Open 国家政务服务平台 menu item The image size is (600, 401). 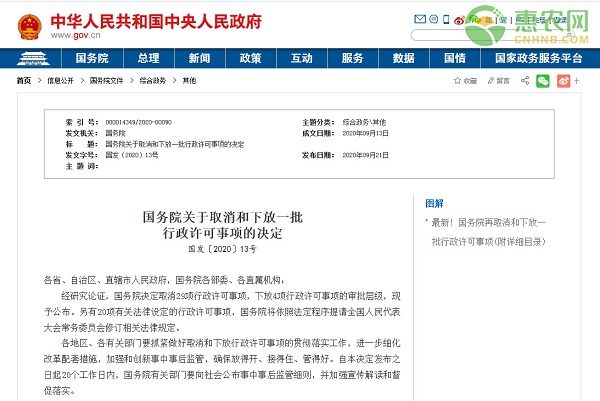point(539,58)
